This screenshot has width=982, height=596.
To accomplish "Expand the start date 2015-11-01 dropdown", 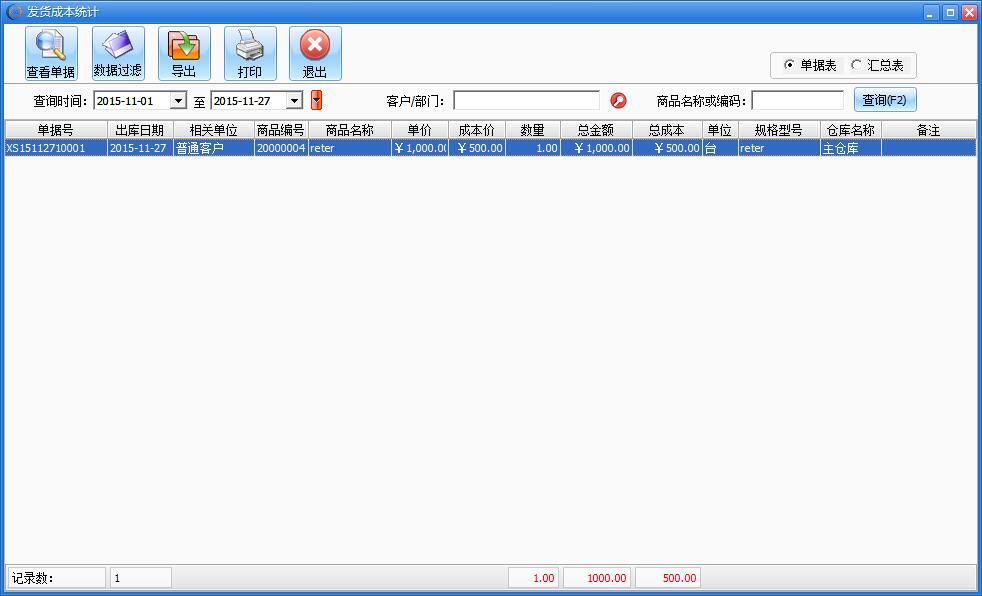I will (178, 100).
